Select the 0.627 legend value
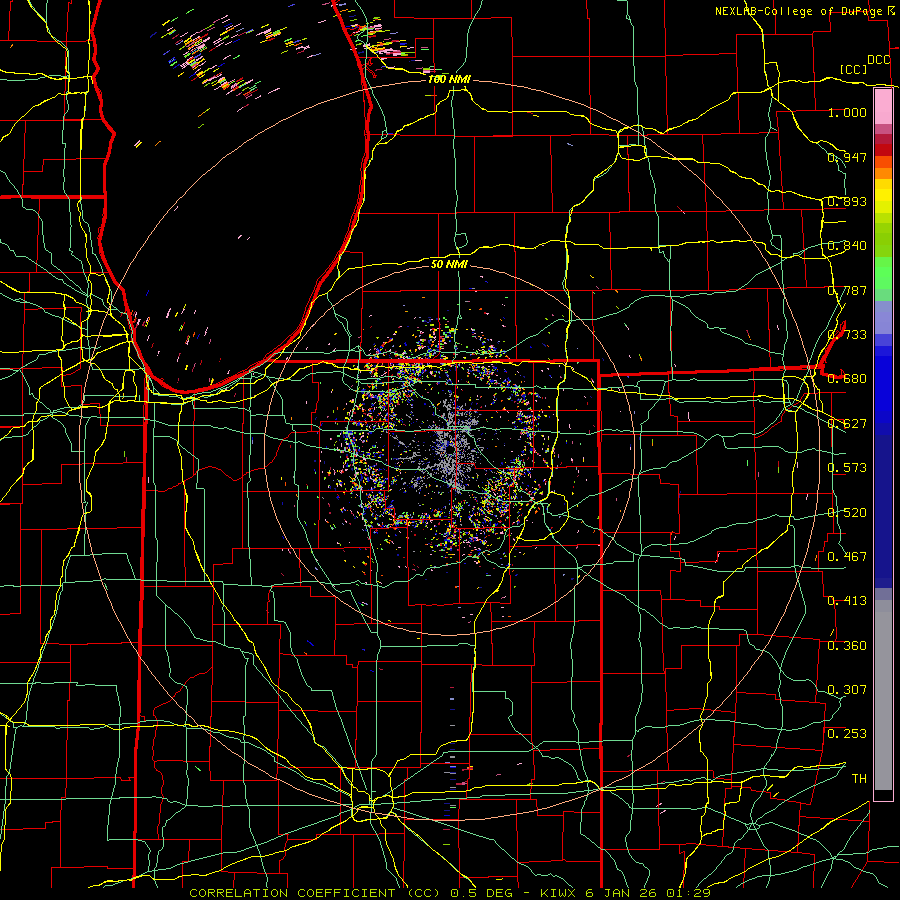The image size is (900, 900). (x=847, y=424)
